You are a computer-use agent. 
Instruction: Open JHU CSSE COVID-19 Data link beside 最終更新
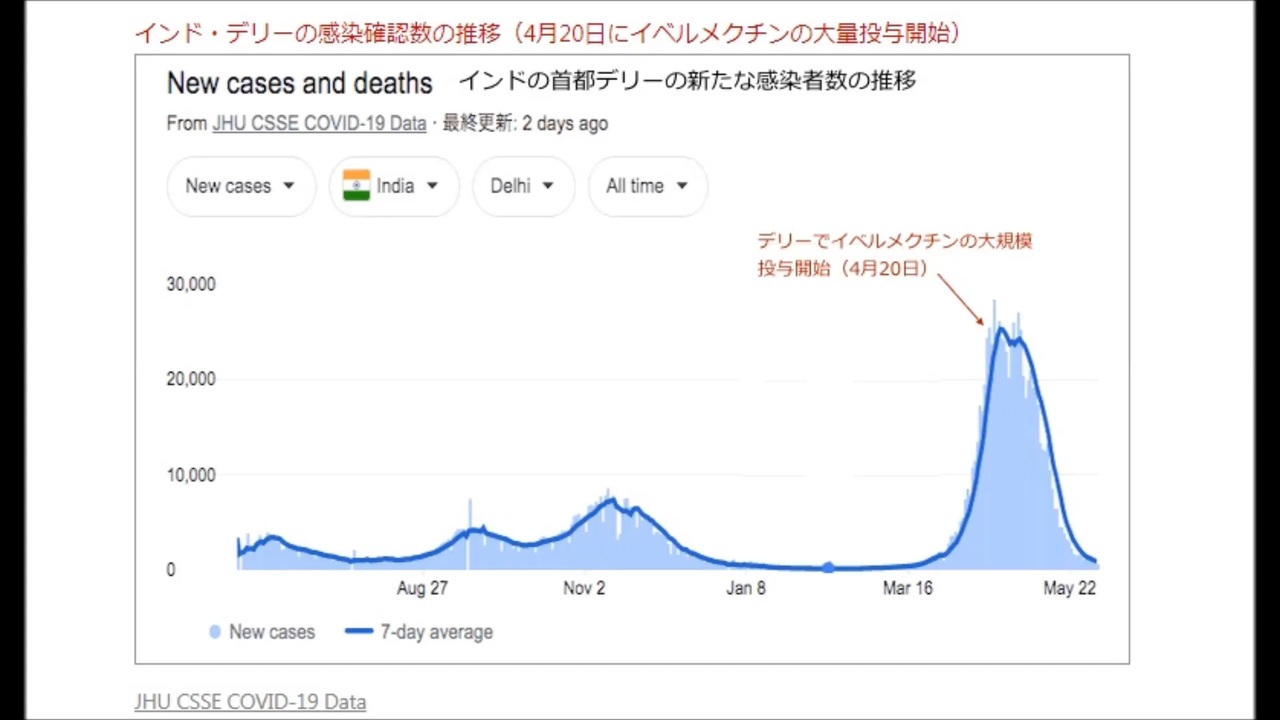click(x=319, y=124)
